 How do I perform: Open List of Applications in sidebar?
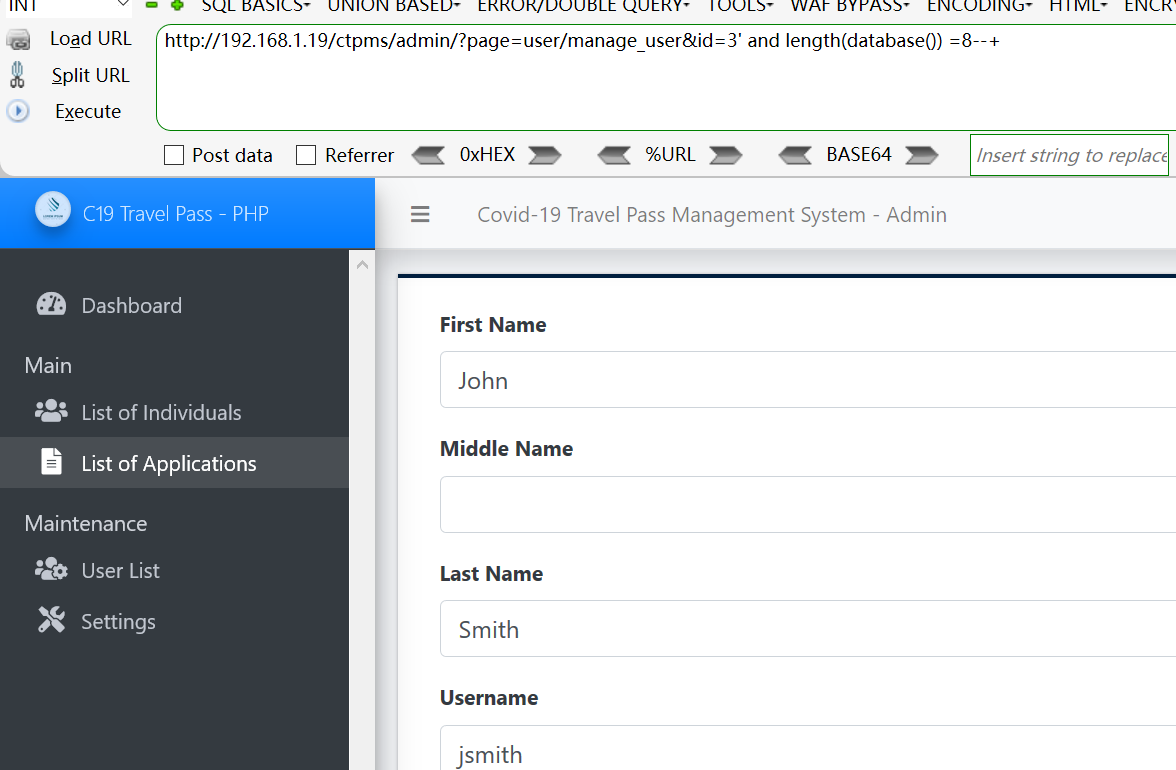[174, 463]
